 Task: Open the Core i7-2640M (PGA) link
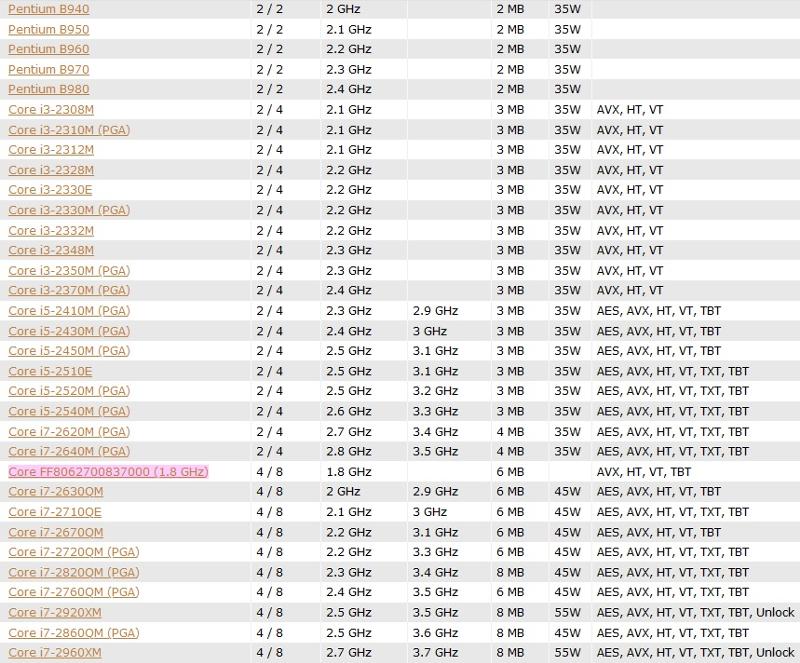[69, 451]
